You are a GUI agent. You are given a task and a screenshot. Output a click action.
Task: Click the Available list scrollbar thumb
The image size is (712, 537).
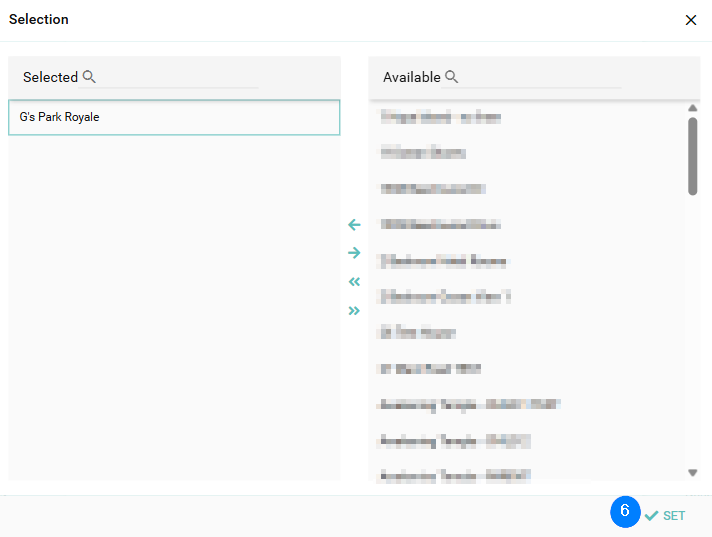[x=692, y=155]
